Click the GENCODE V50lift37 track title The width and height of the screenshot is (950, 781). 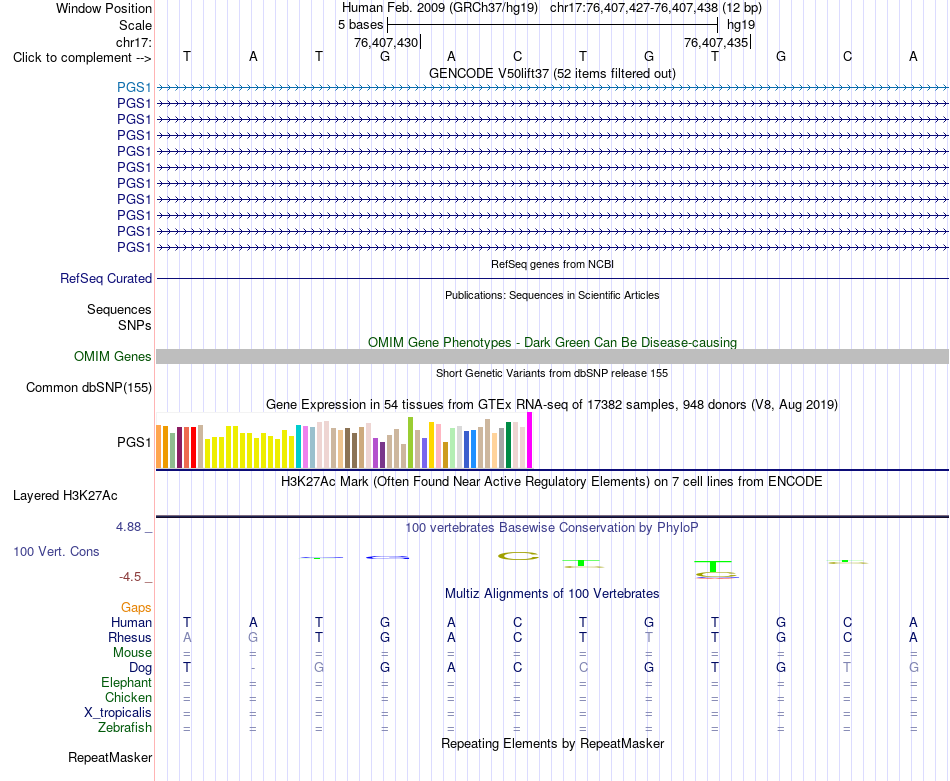[x=552, y=73]
